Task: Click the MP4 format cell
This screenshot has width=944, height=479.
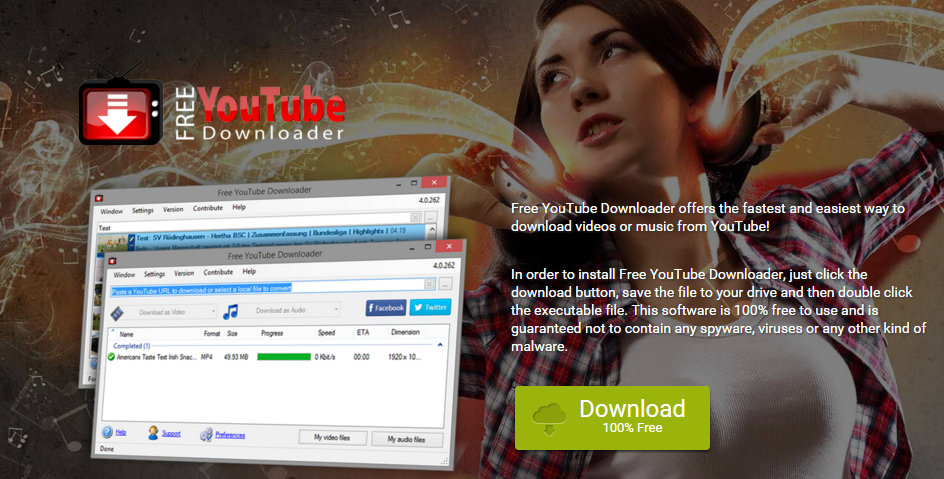Action: click(x=206, y=357)
